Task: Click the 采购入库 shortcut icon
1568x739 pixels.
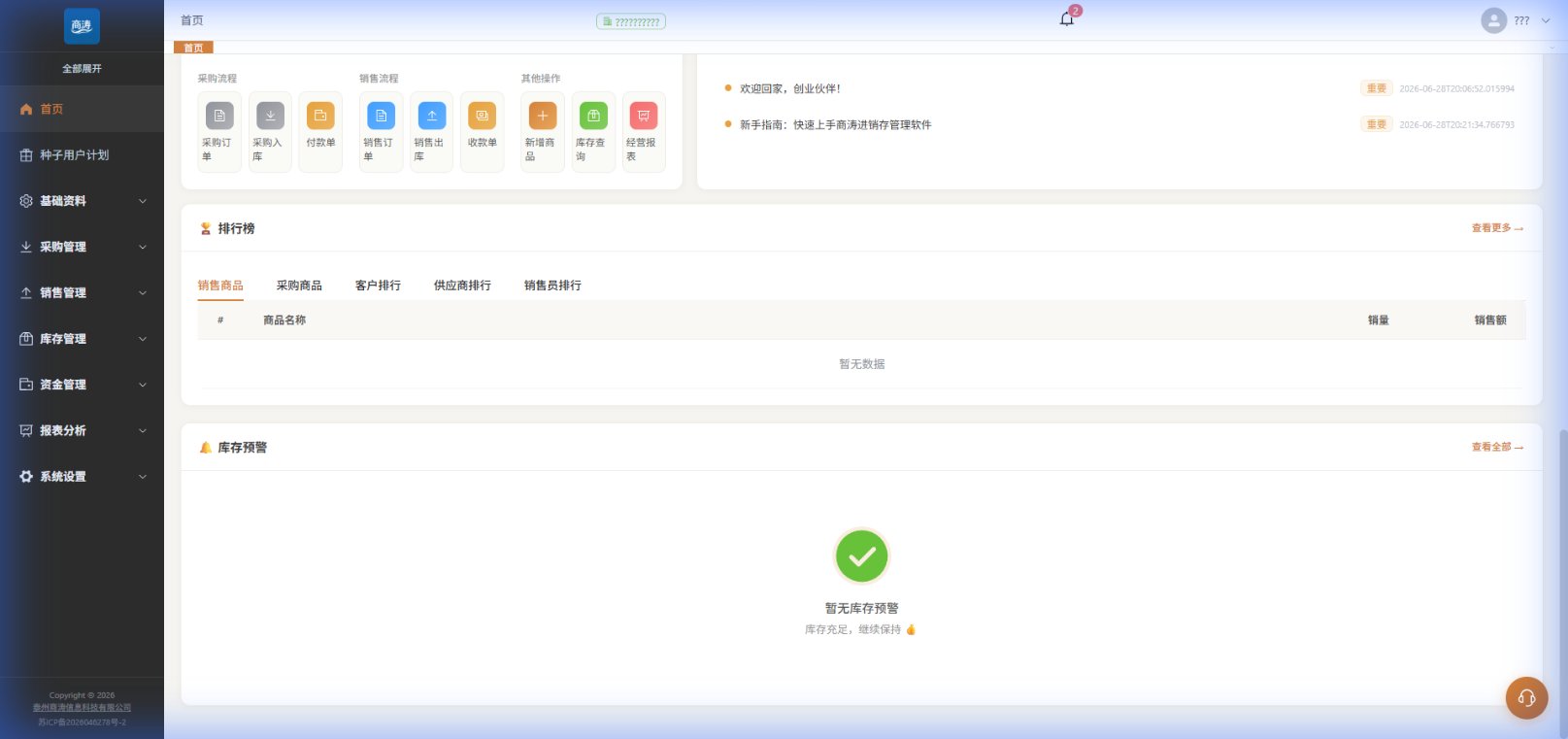Action: click(270, 116)
